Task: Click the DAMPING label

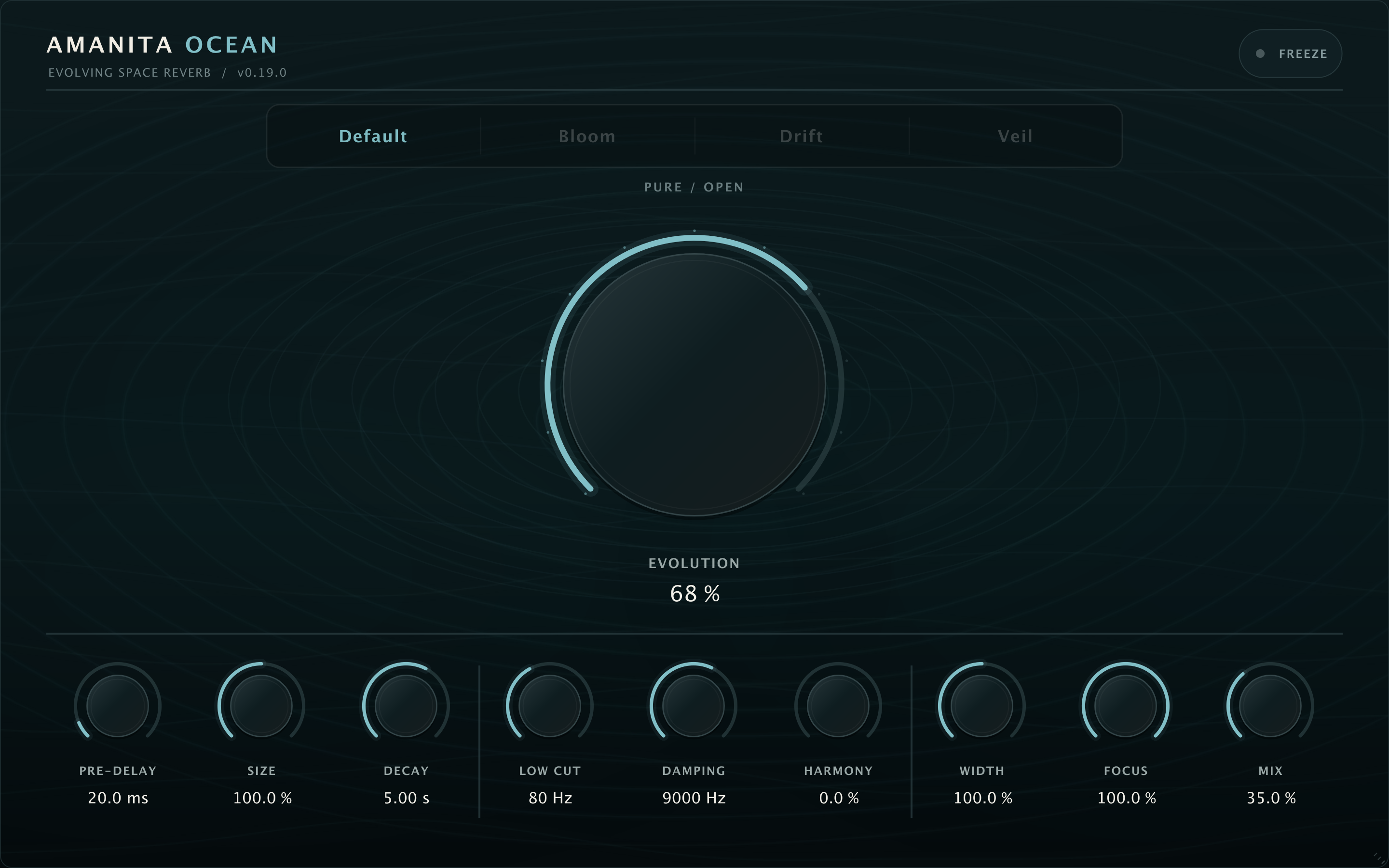Action: (694, 771)
